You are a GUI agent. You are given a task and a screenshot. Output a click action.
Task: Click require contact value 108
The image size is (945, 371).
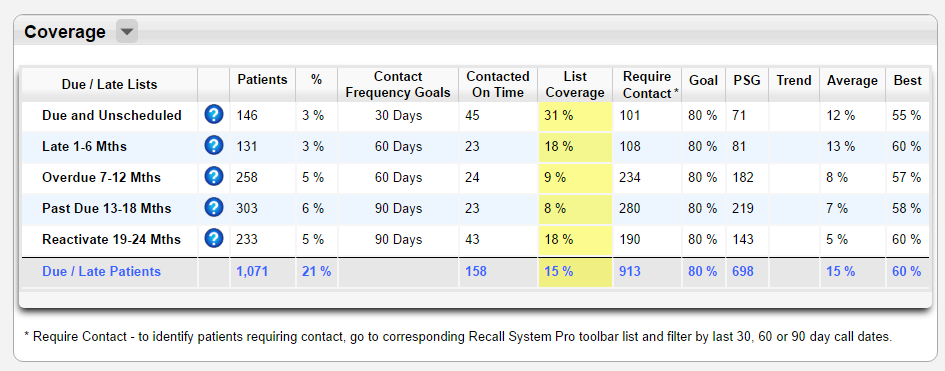click(x=630, y=146)
